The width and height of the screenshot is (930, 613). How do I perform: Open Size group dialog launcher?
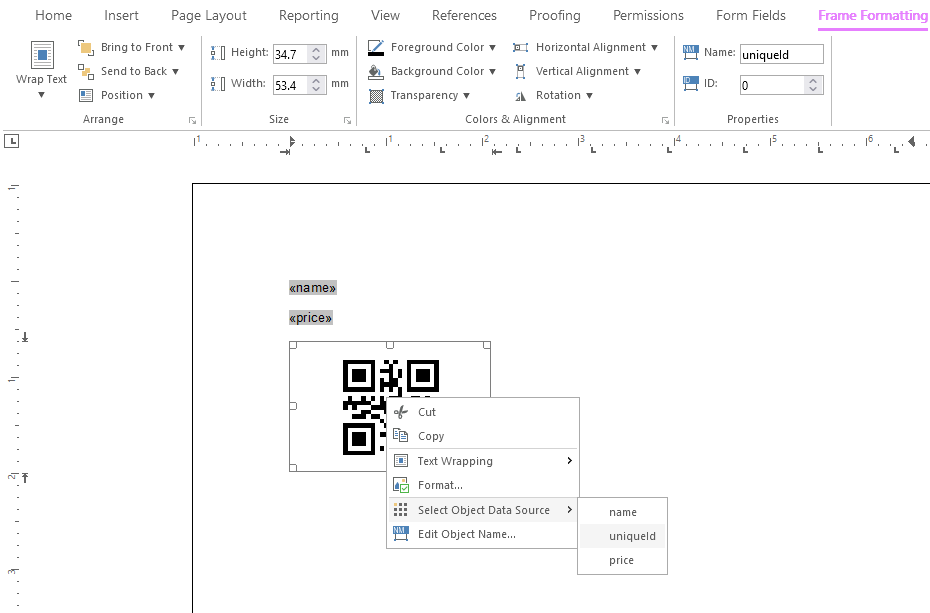[347, 120]
